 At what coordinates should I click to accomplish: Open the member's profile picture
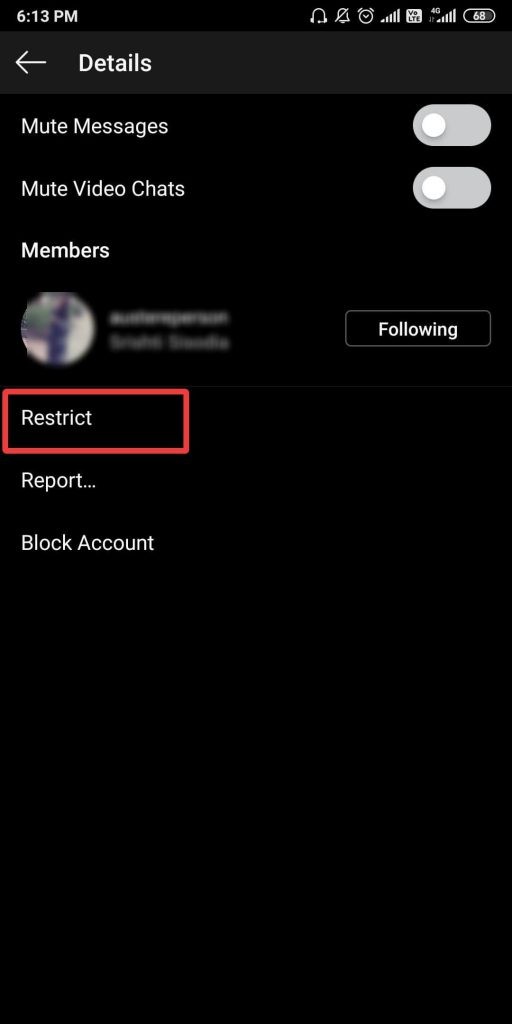pos(58,328)
